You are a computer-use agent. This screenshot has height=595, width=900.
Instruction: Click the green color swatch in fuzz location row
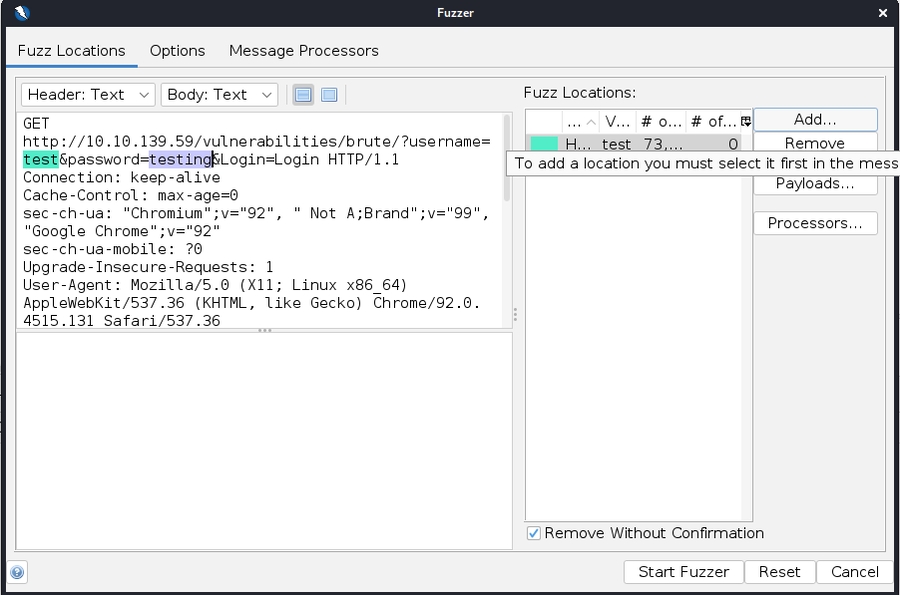[x=544, y=145]
